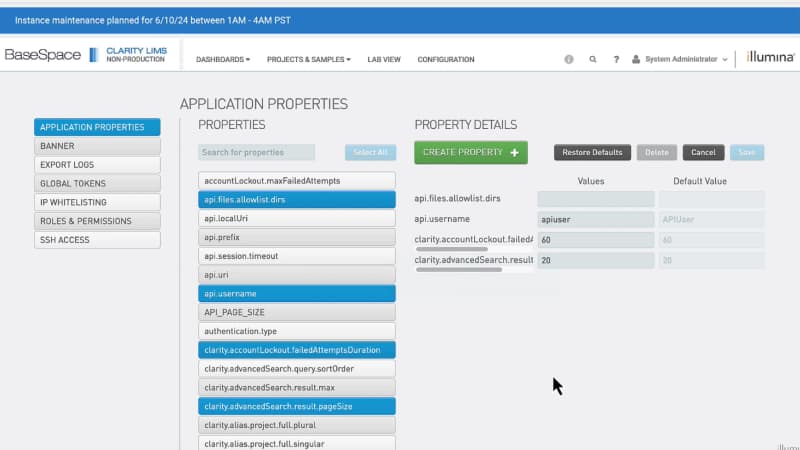Expand the Dashboards dropdown menu
800x450 pixels.
223,60
